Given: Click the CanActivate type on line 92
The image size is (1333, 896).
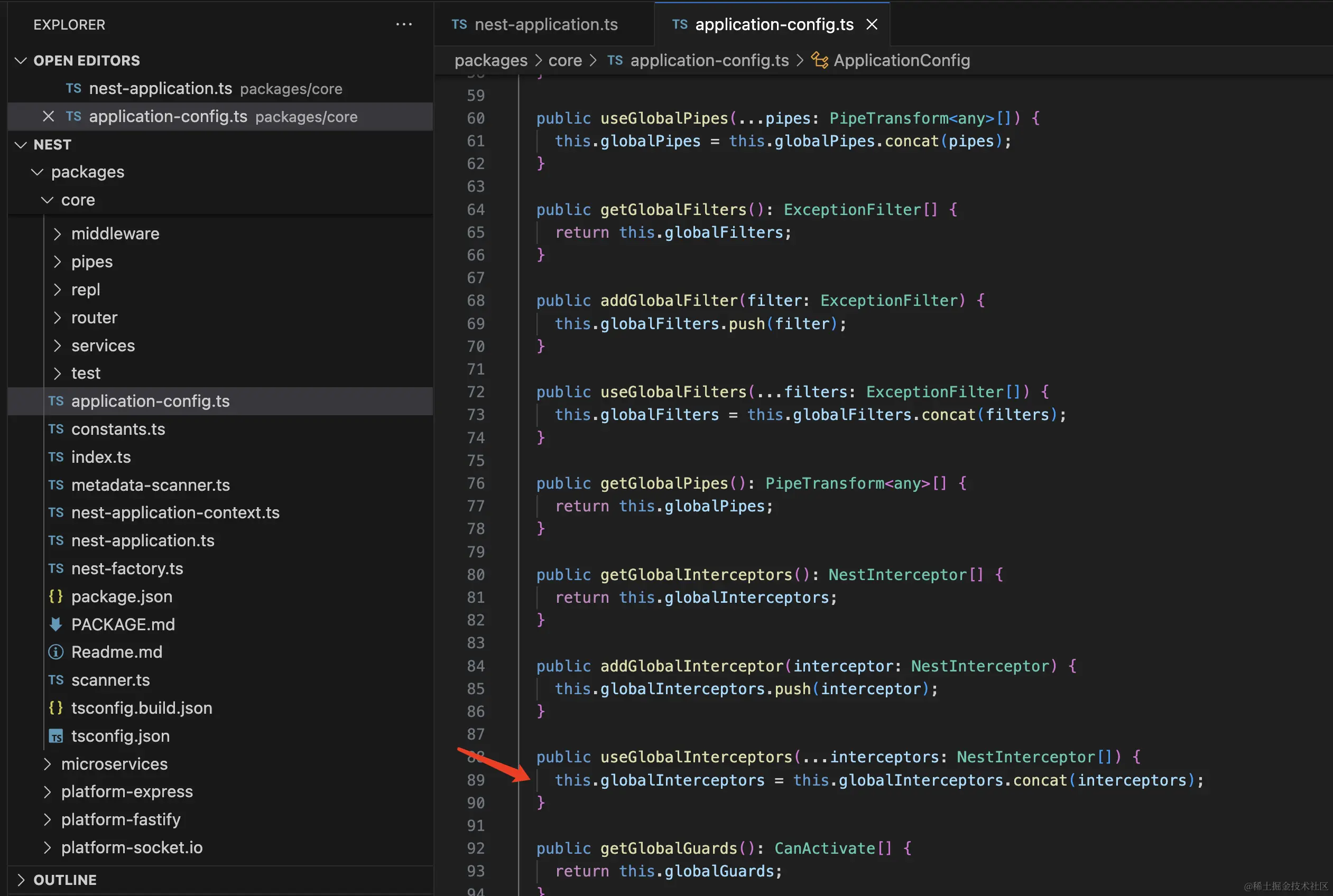Looking at the screenshot, I should (x=825, y=848).
